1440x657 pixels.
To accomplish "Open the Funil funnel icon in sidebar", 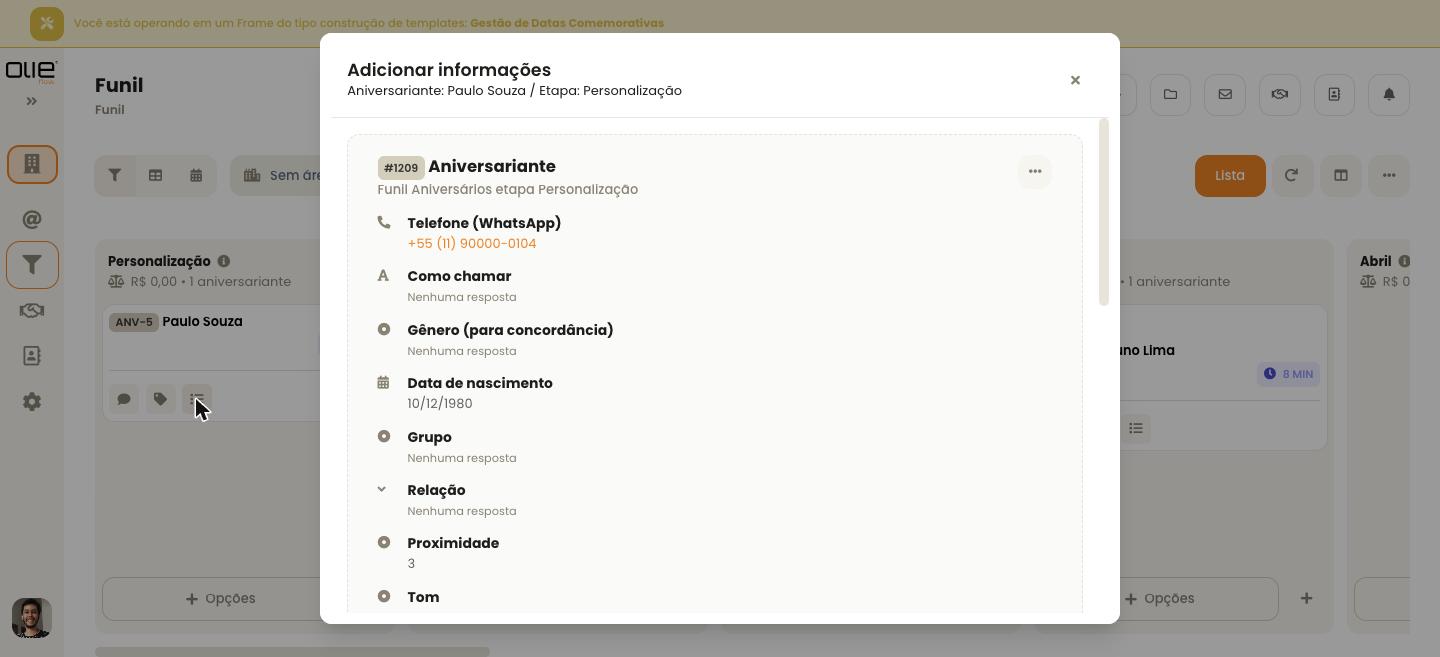I will [x=32, y=265].
